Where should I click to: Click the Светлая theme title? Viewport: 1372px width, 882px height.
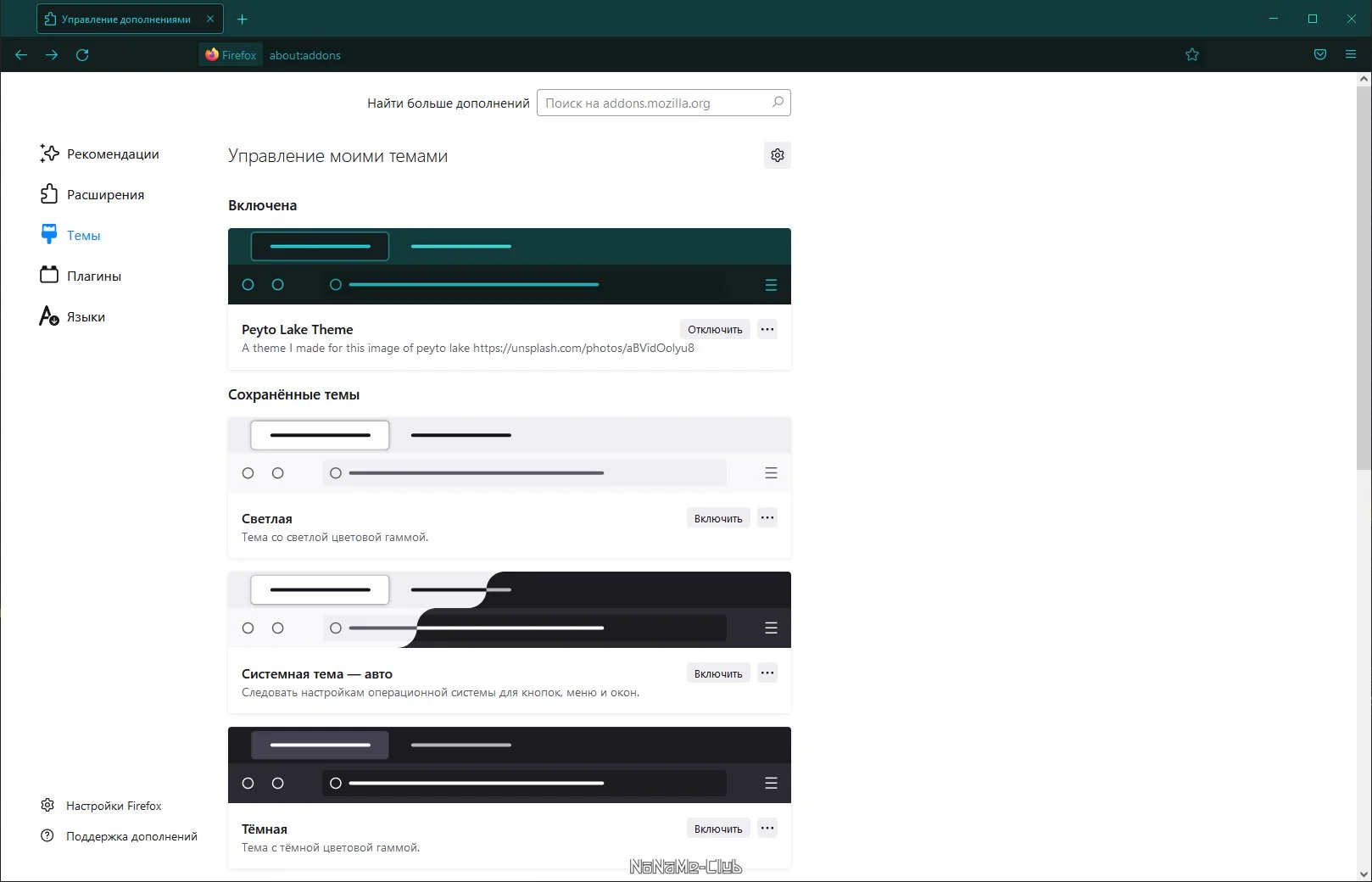(x=267, y=518)
